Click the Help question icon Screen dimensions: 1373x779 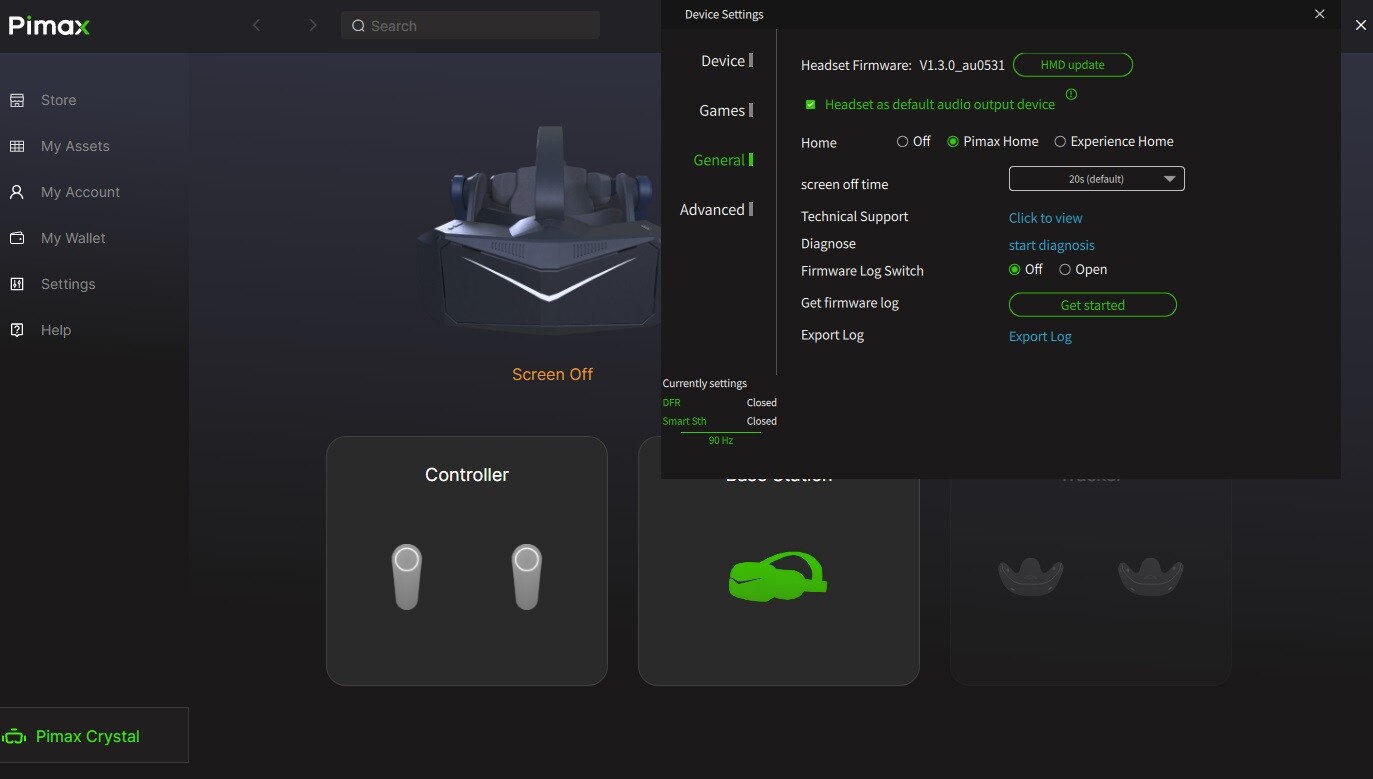[17, 330]
